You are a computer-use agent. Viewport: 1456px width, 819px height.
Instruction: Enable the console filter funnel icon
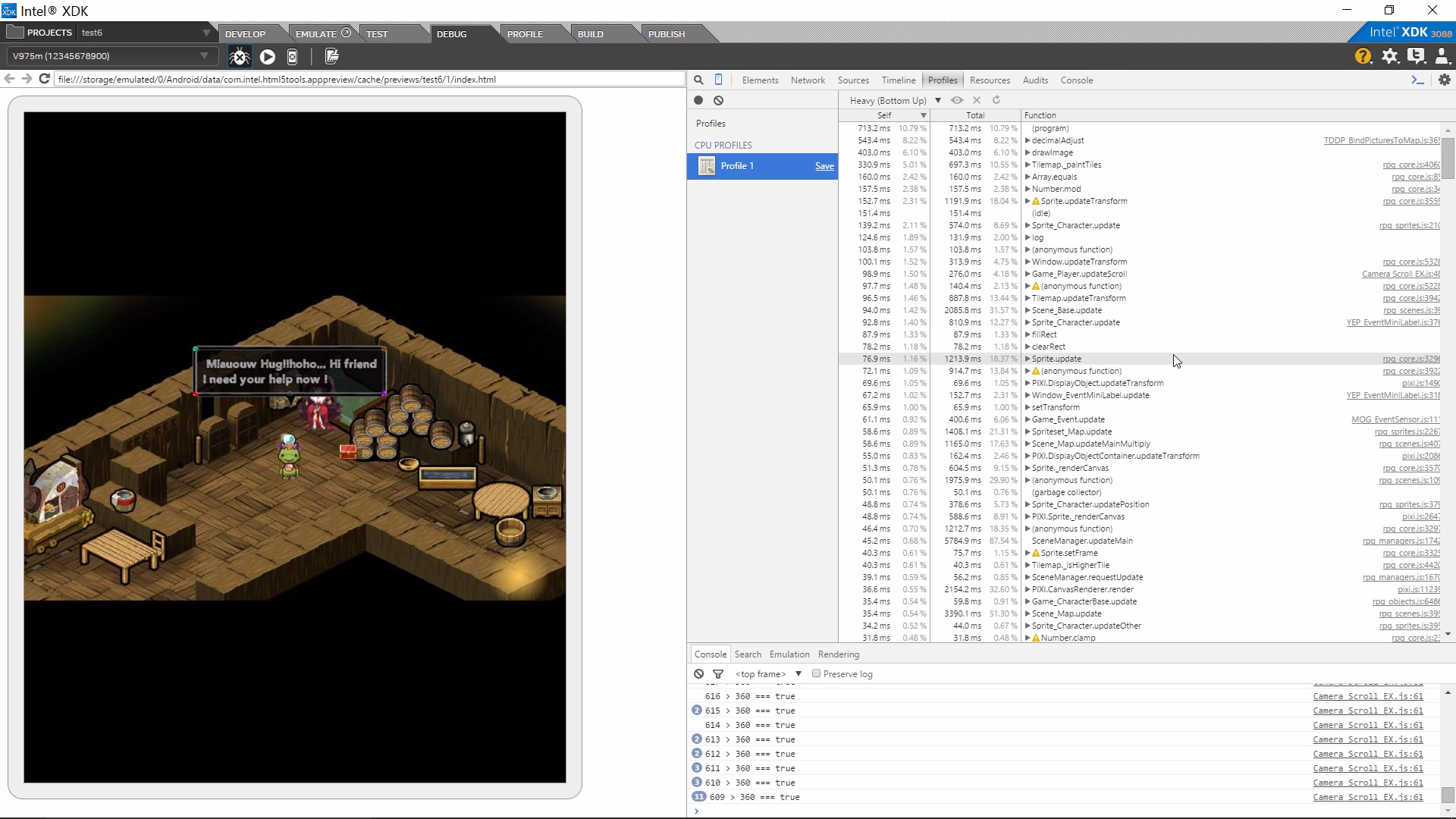717,673
